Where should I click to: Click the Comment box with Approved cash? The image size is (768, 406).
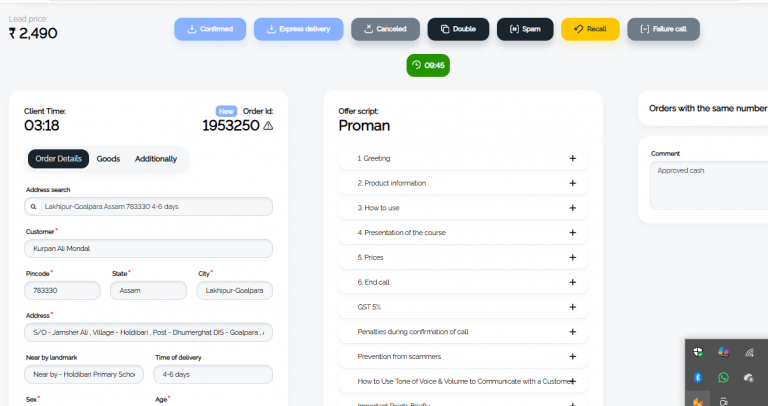709,186
